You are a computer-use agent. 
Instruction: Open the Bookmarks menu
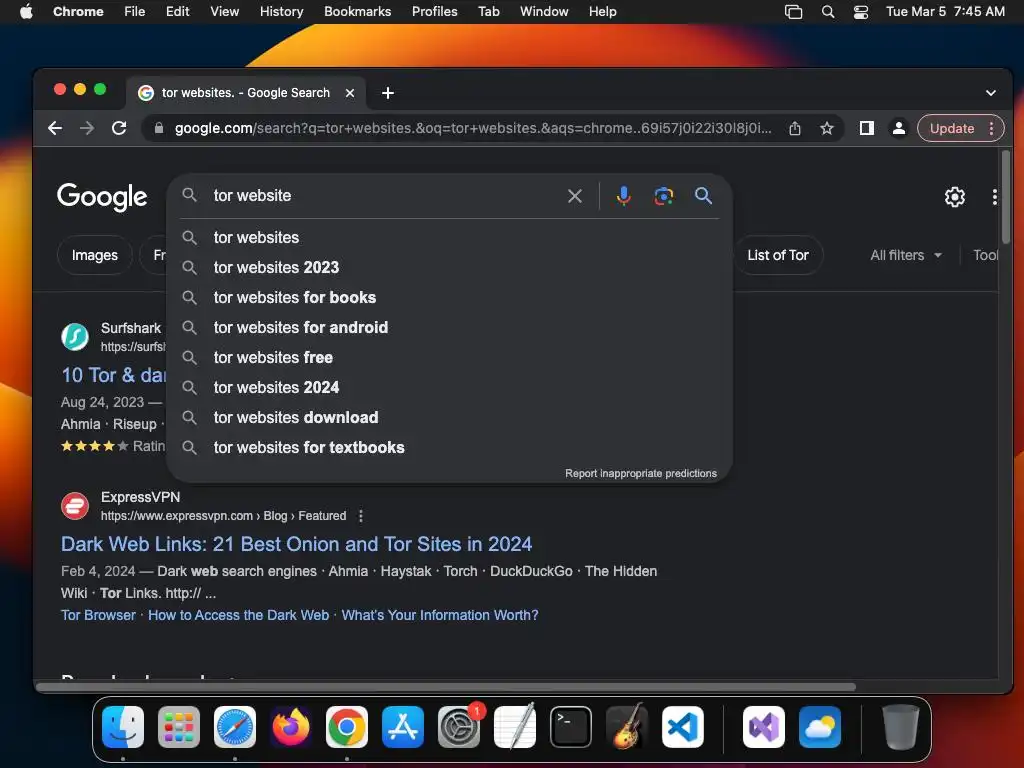coord(357,11)
